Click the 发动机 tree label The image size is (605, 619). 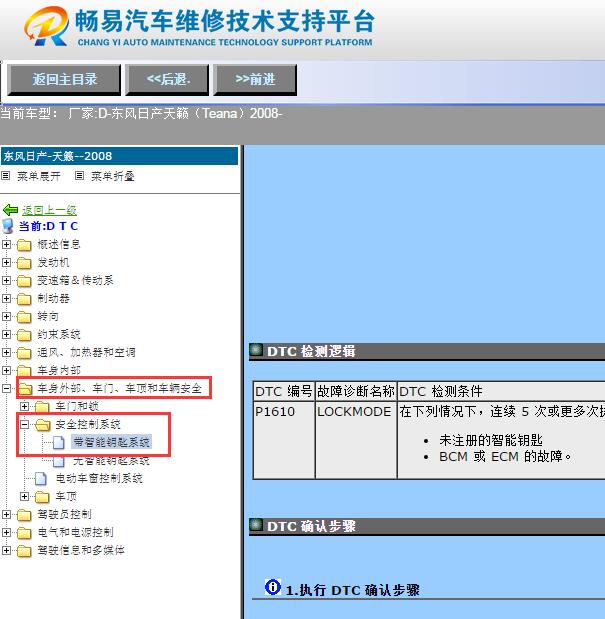pyautogui.click(x=53, y=263)
